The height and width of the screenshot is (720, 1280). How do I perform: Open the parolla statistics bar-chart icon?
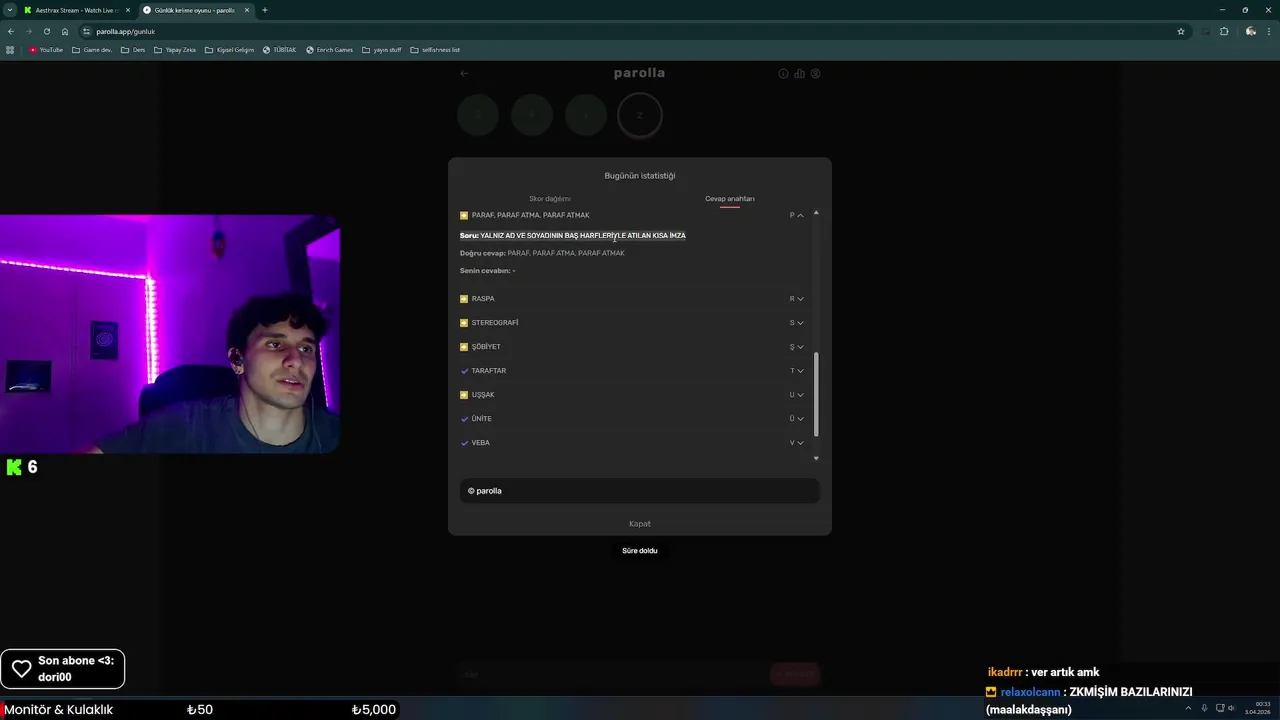[x=800, y=73]
